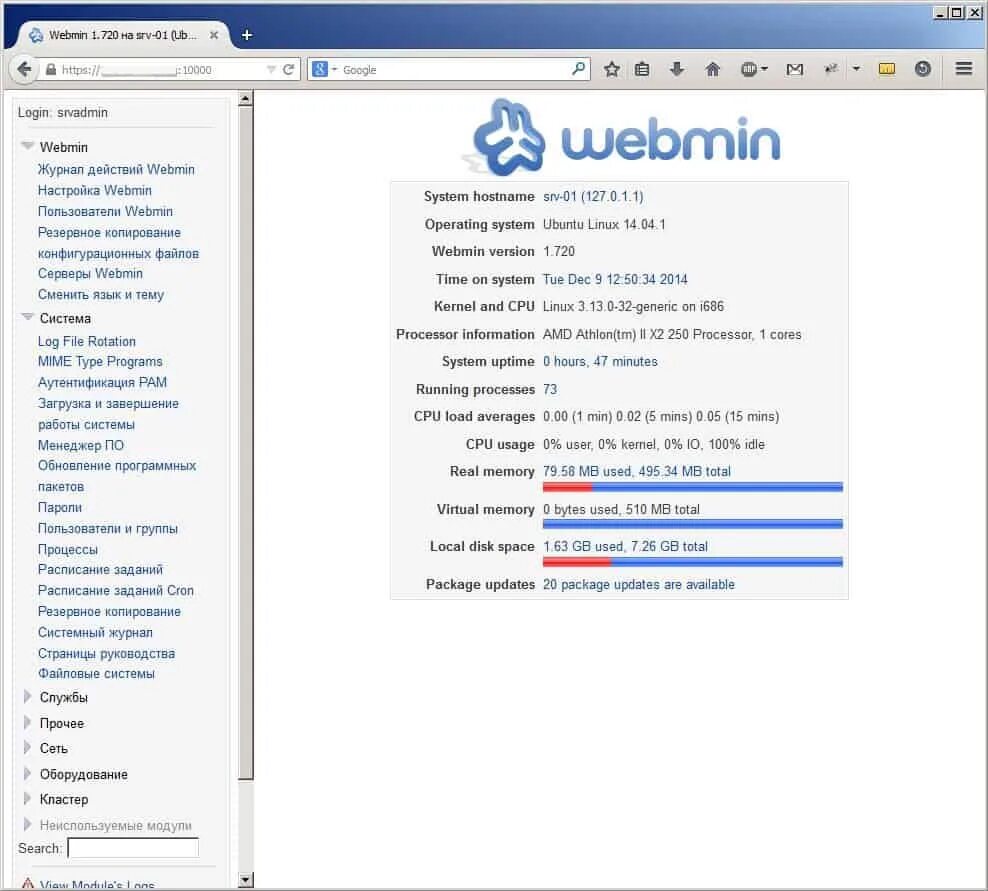Expand the Прочее category
Viewport: 988px width, 891px height.
click(27, 722)
